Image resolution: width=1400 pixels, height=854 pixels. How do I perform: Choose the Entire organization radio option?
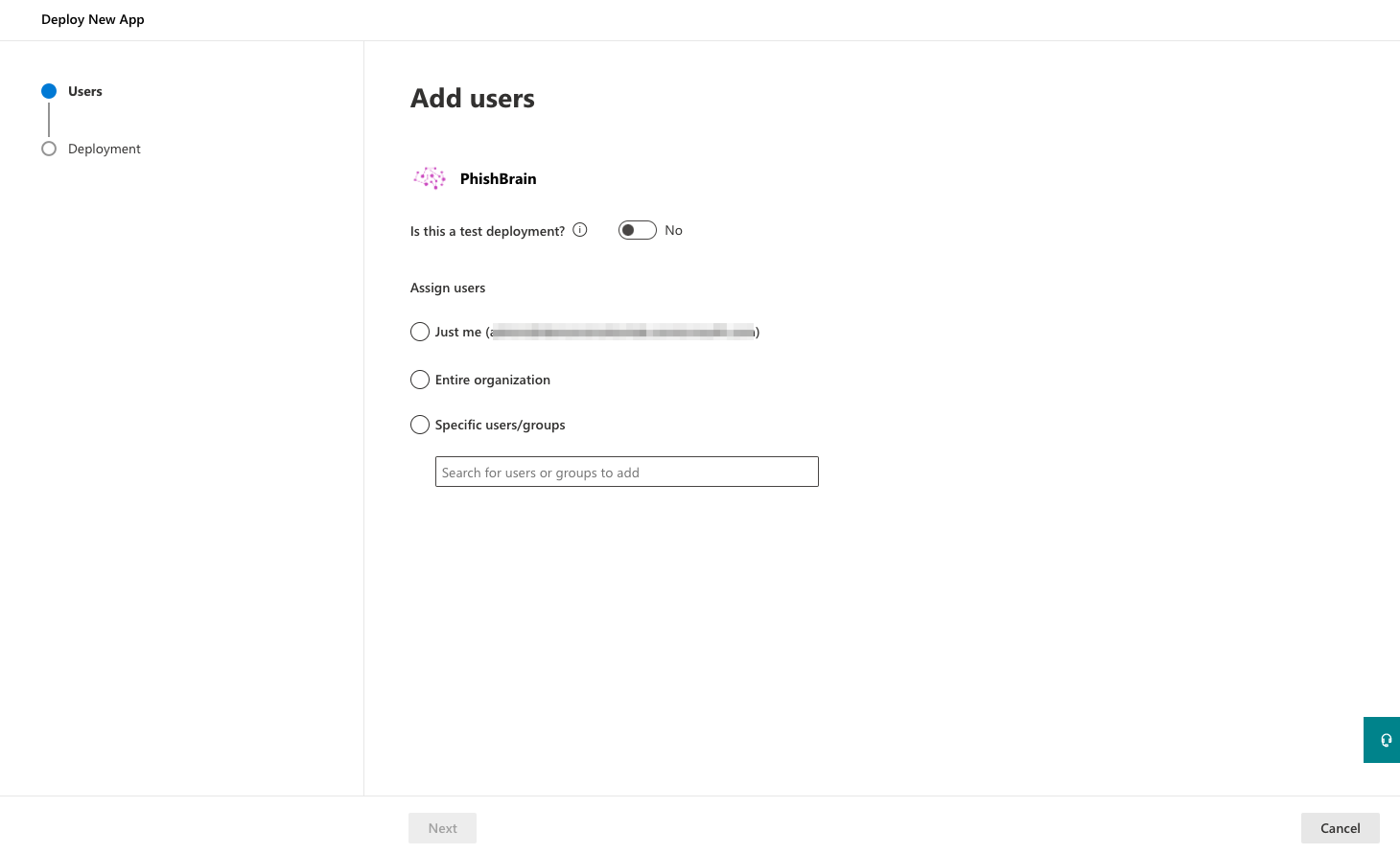pyautogui.click(x=420, y=380)
